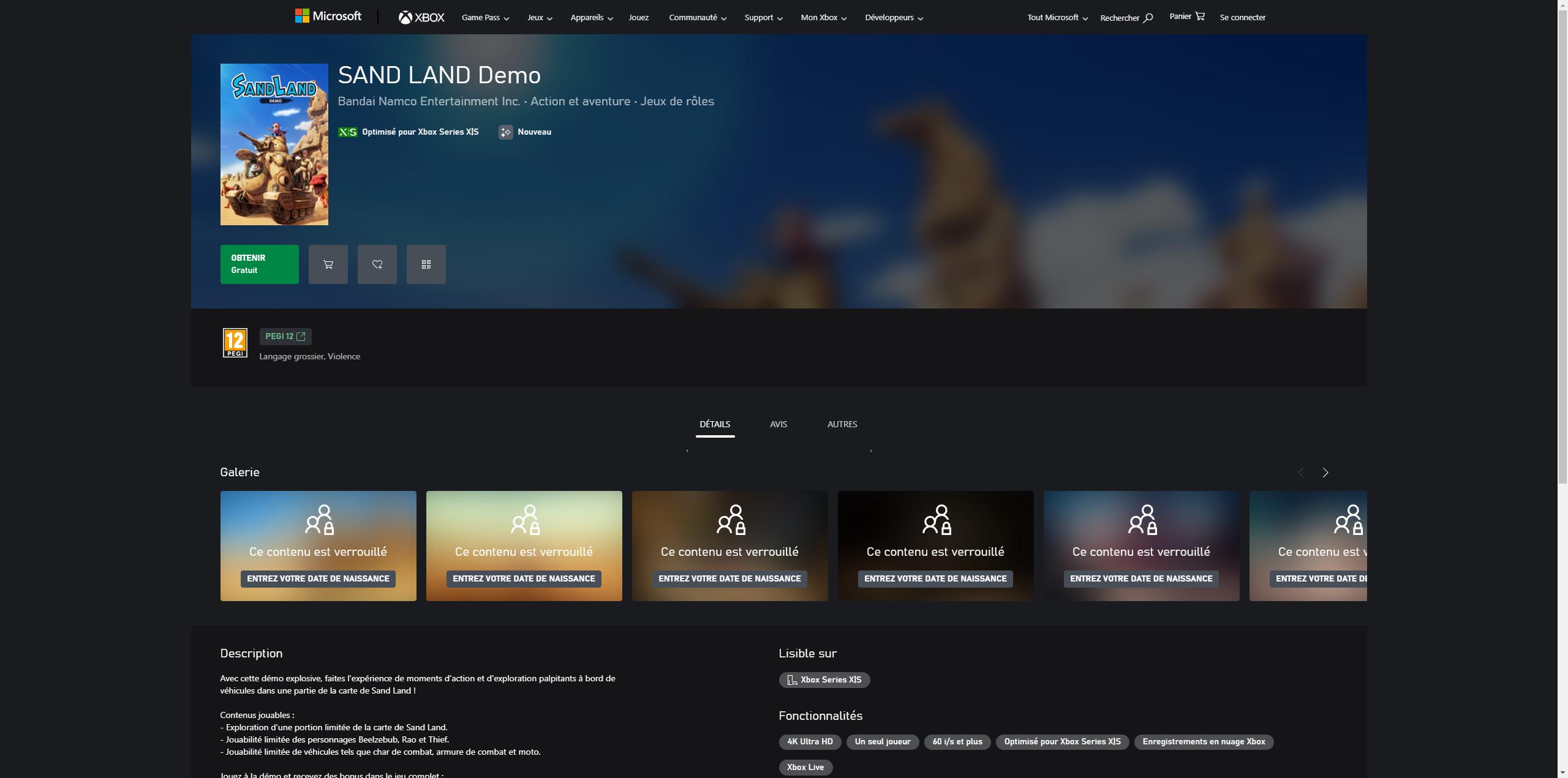Click the add to cart icon beside Obtenir

click(328, 264)
